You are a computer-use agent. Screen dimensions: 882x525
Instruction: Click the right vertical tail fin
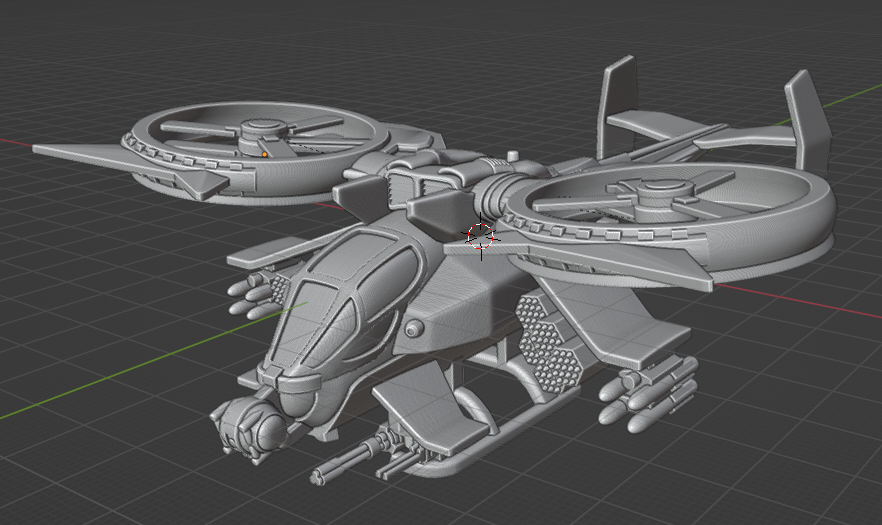click(x=808, y=120)
